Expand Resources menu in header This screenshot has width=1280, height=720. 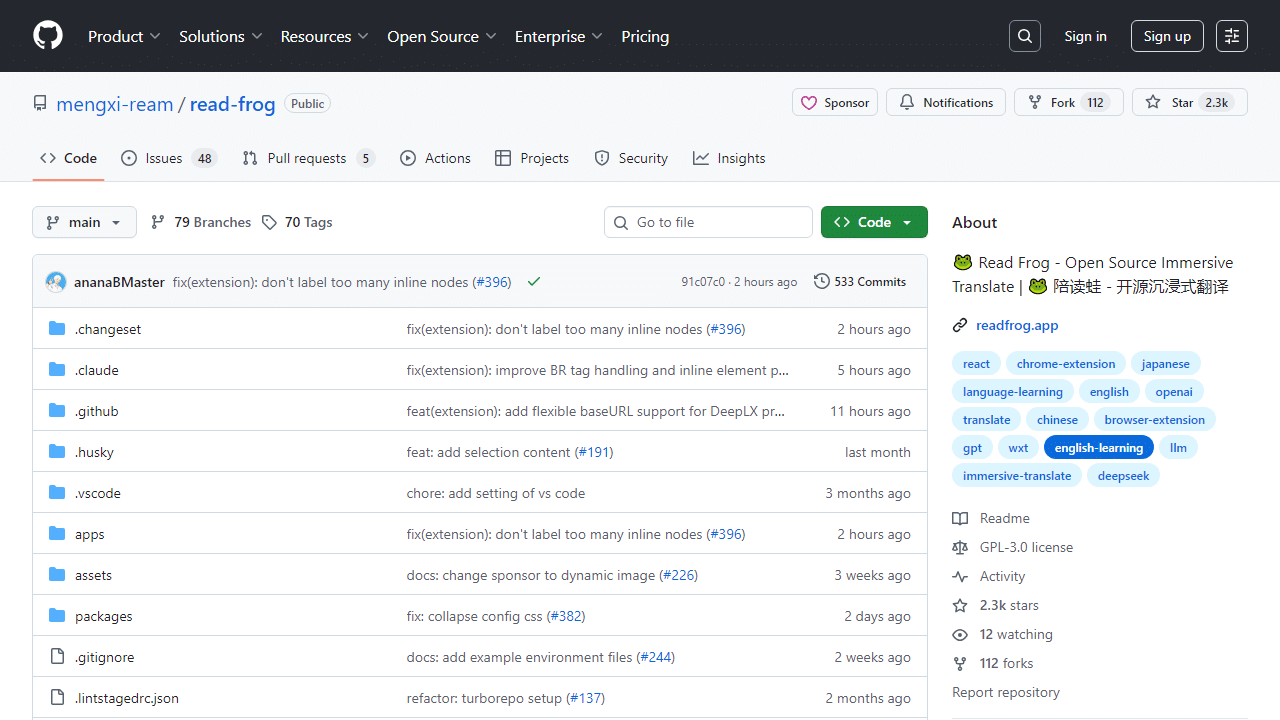pos(324,36)
